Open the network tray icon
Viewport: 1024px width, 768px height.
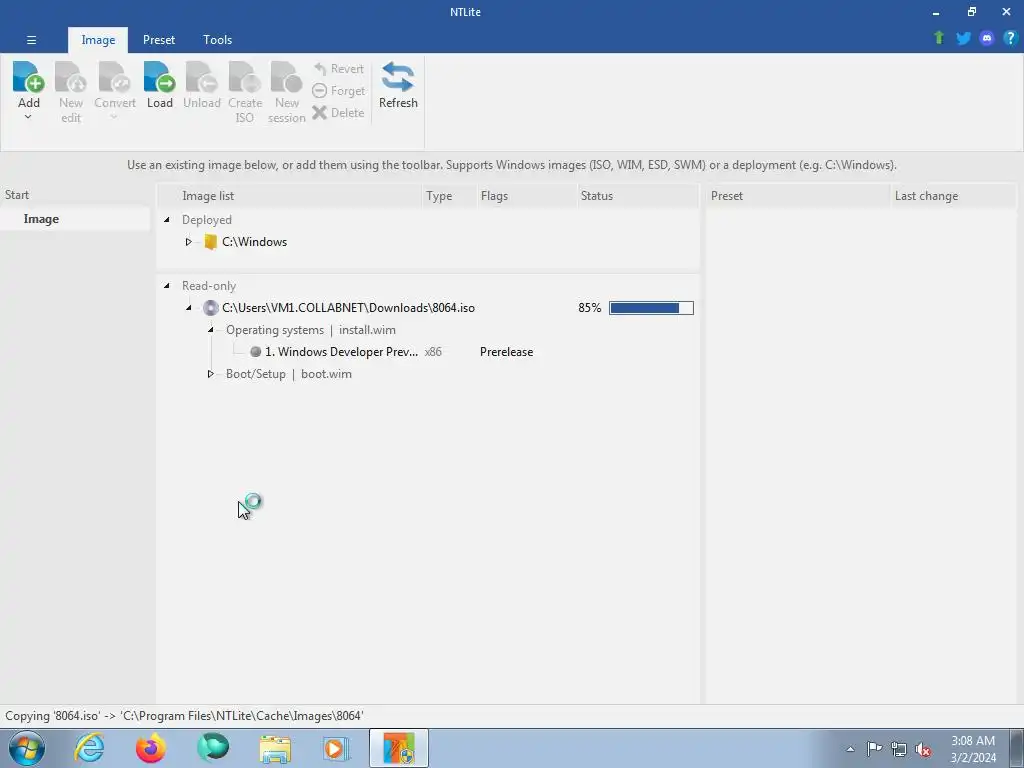pos(899,749)
